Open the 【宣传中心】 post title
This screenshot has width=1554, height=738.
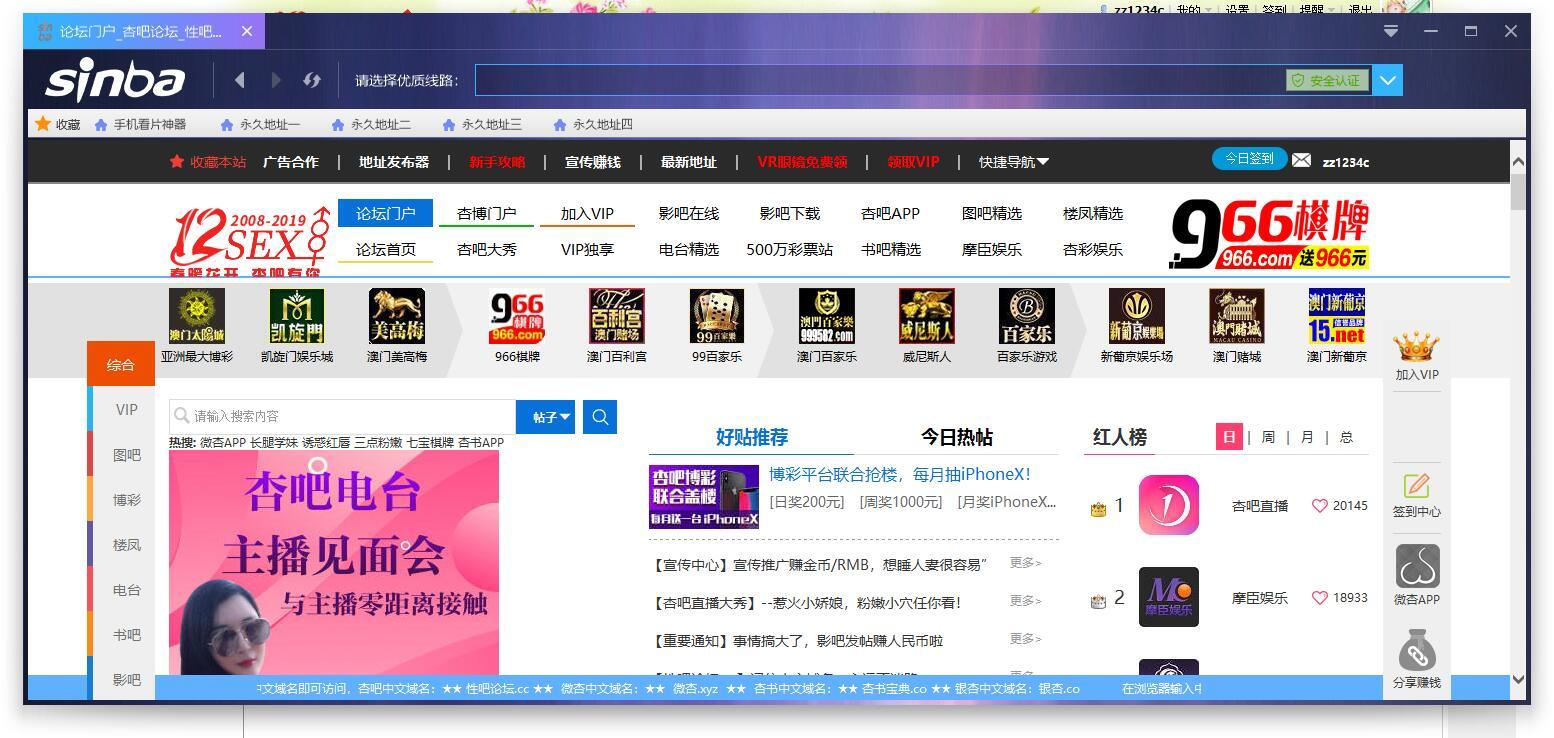coord(819,565)
